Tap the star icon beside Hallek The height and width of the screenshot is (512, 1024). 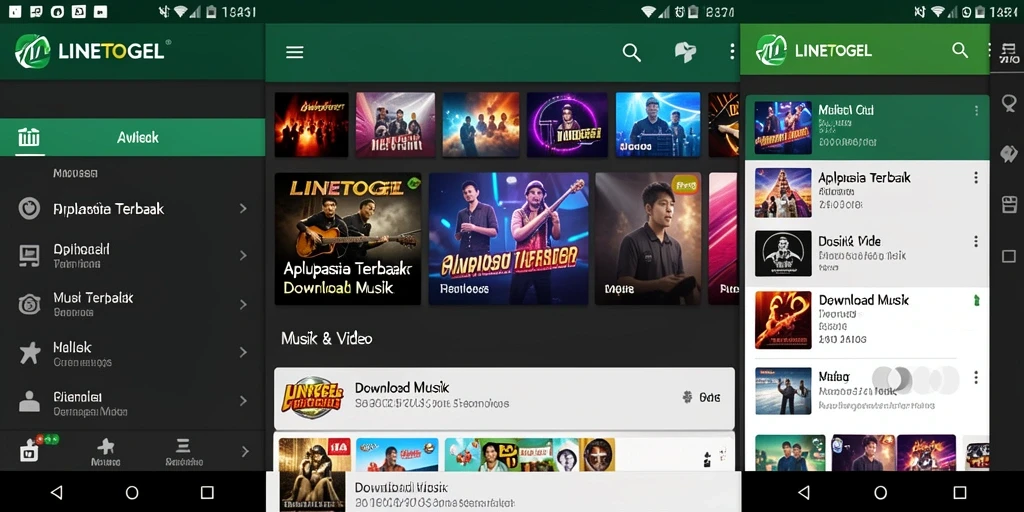29,353
